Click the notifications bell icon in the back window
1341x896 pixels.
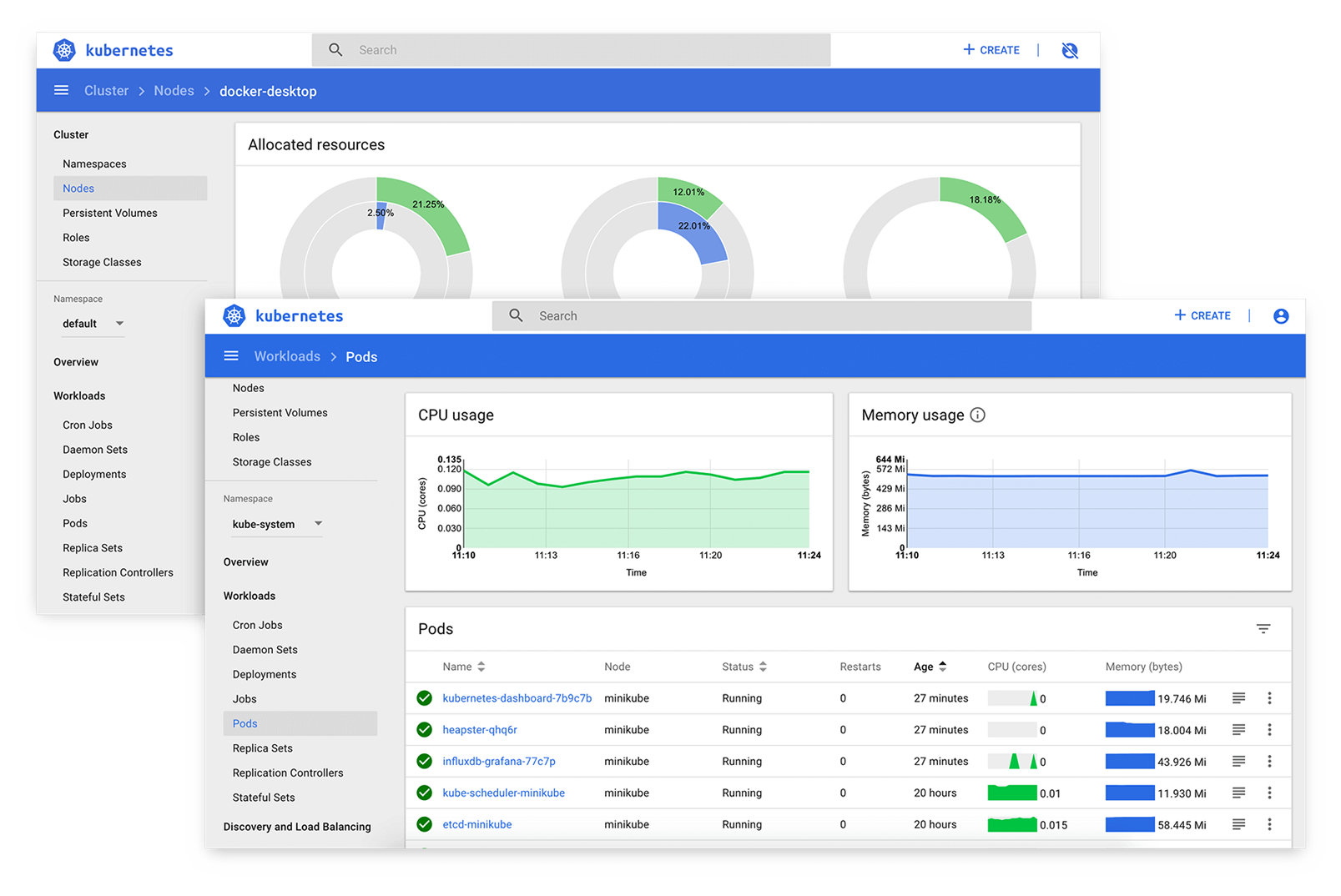[x=1071, y=50]
